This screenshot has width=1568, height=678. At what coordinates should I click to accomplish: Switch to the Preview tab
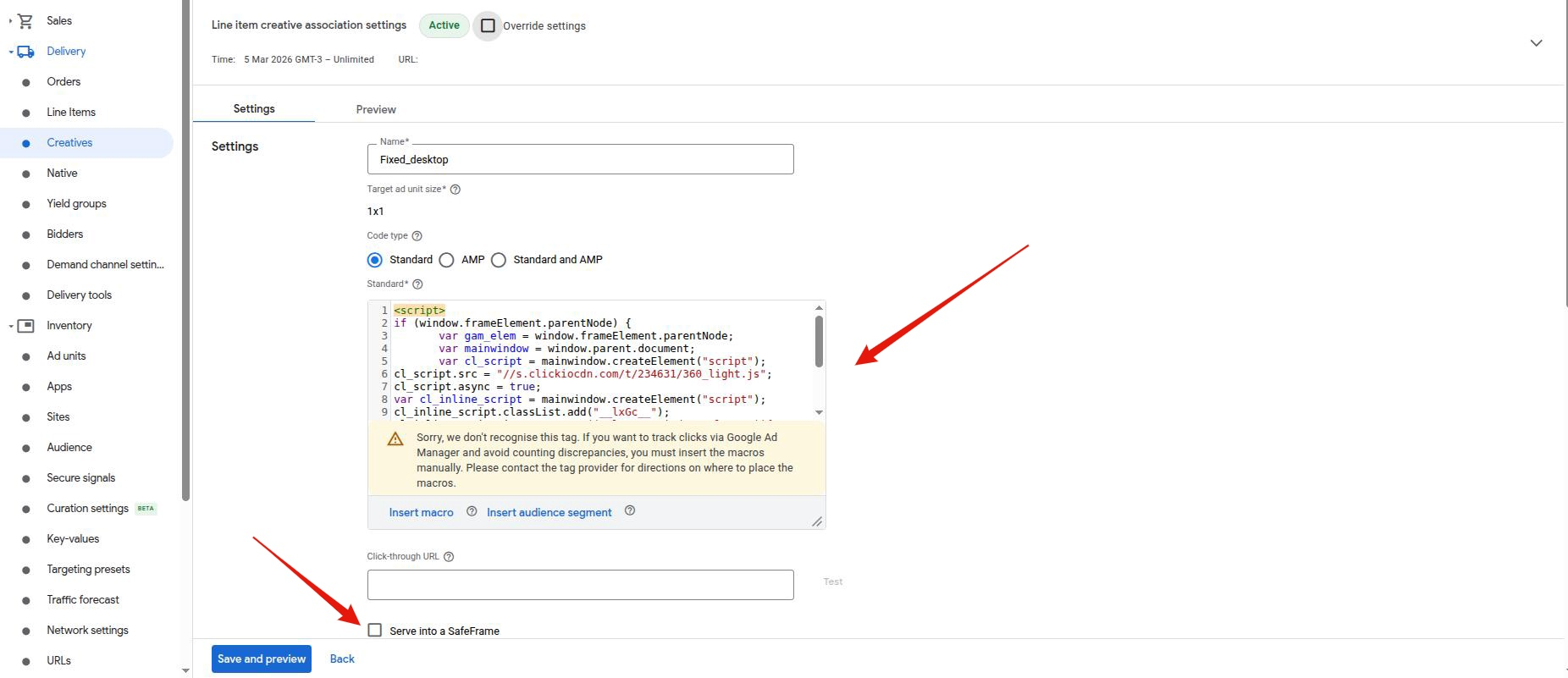click(376, 109)
